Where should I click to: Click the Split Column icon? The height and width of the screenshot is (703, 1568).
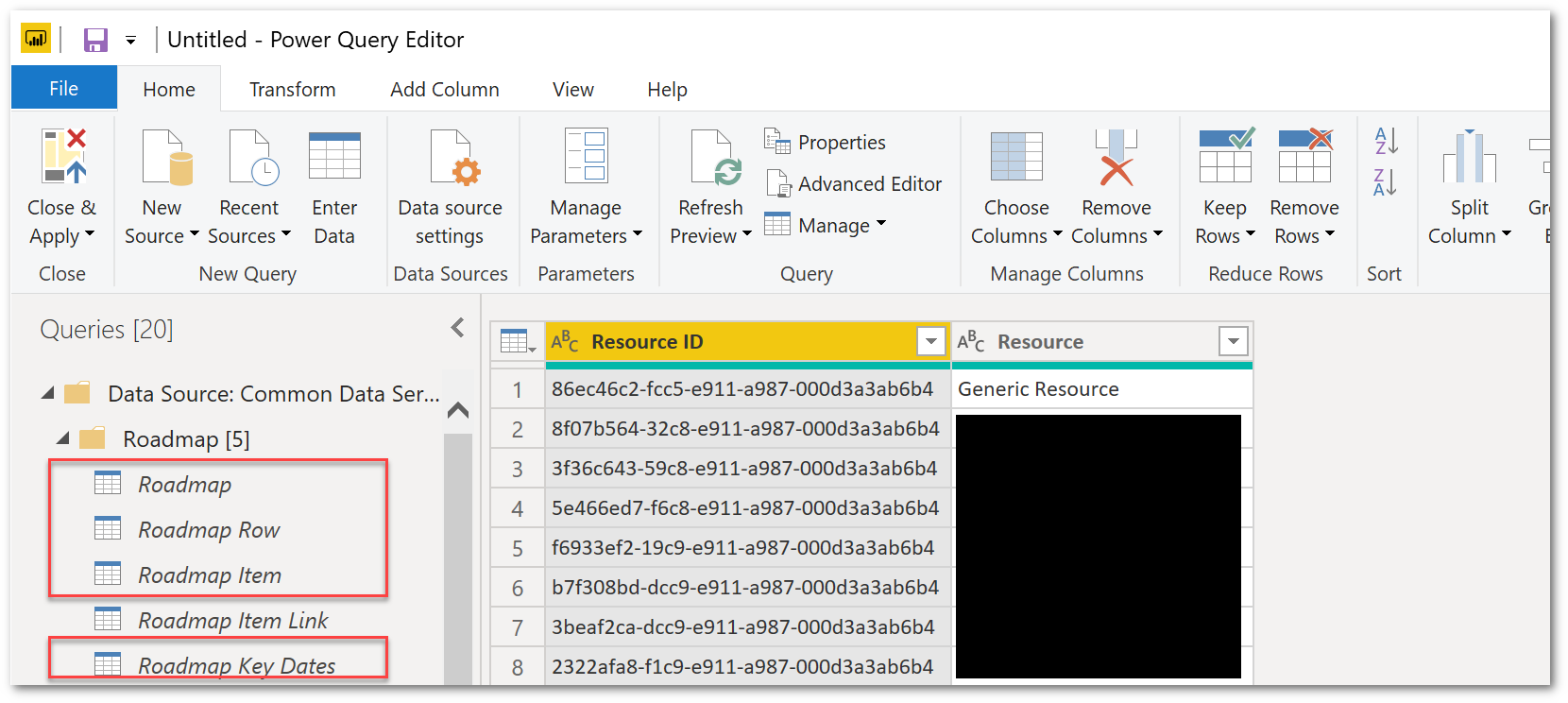pos(1470,156)
